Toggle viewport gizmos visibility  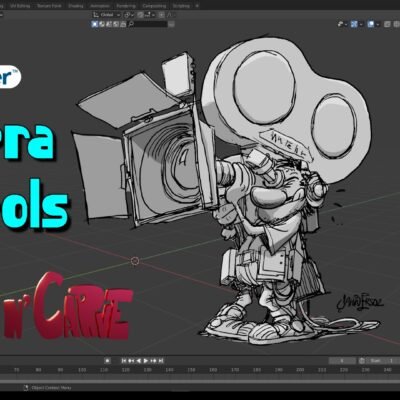point(354,24)
